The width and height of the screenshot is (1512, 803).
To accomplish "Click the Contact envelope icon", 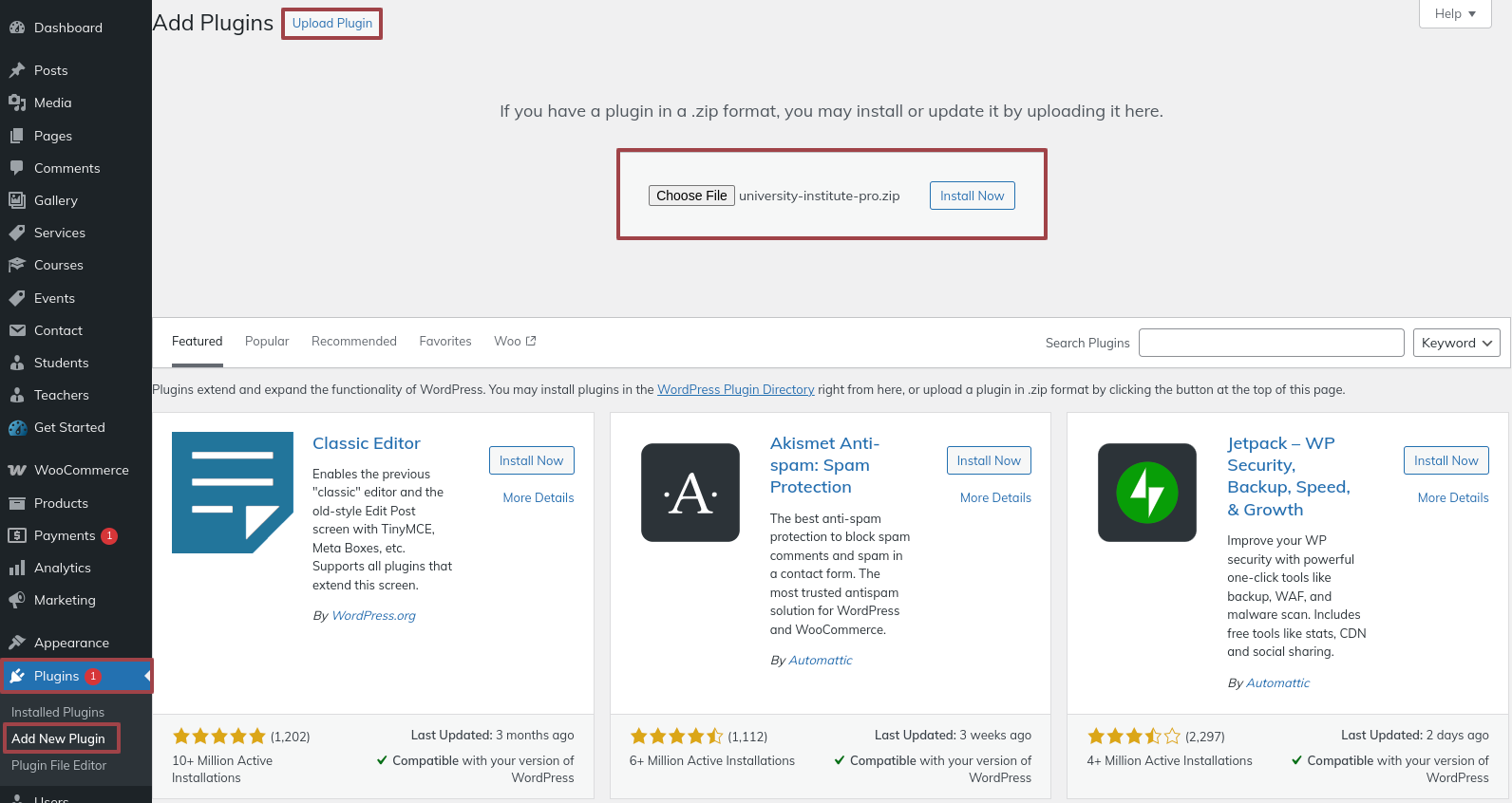I will [x=17, y=330].
